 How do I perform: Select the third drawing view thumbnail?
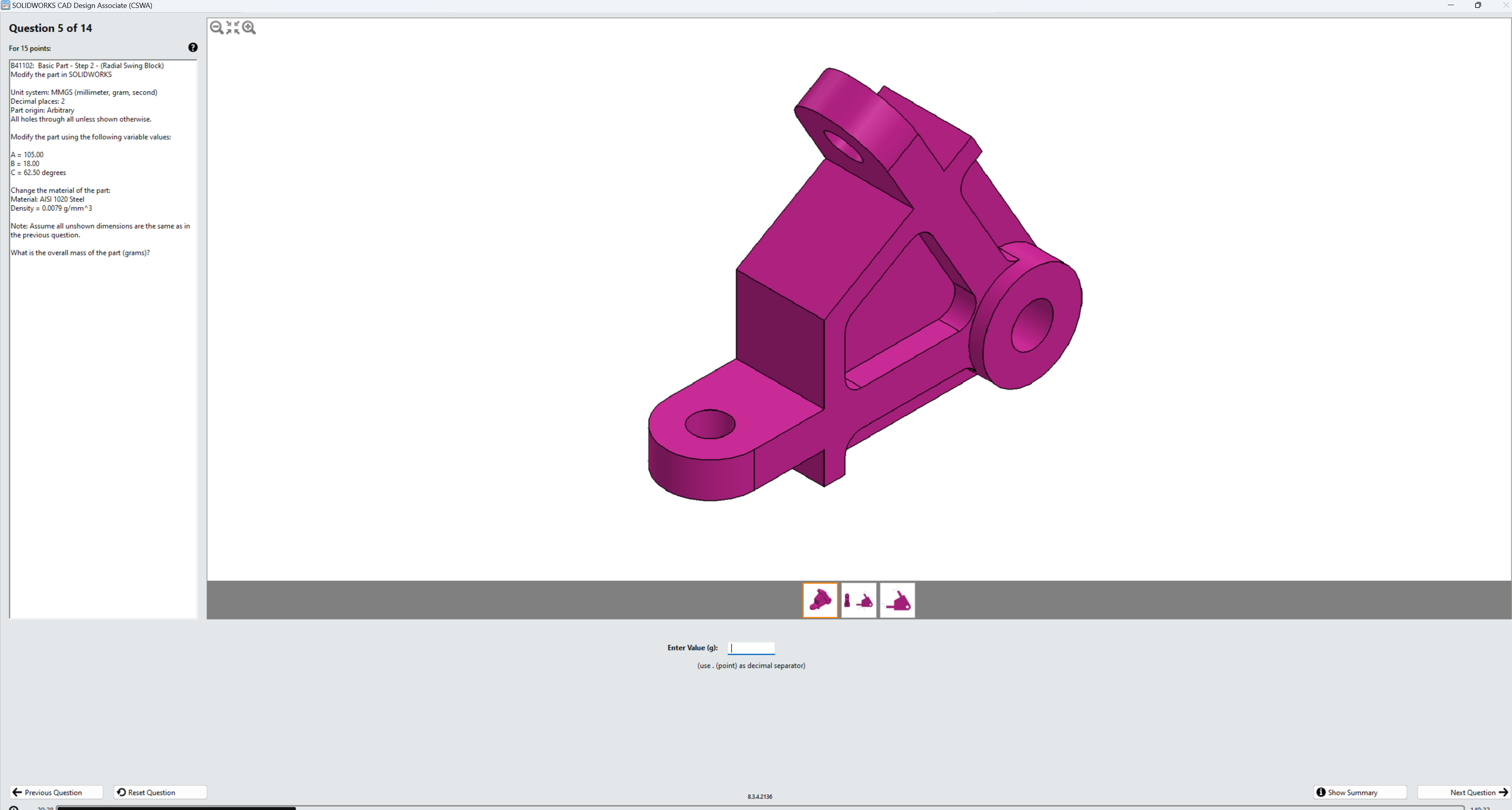[x=897, y=600]
